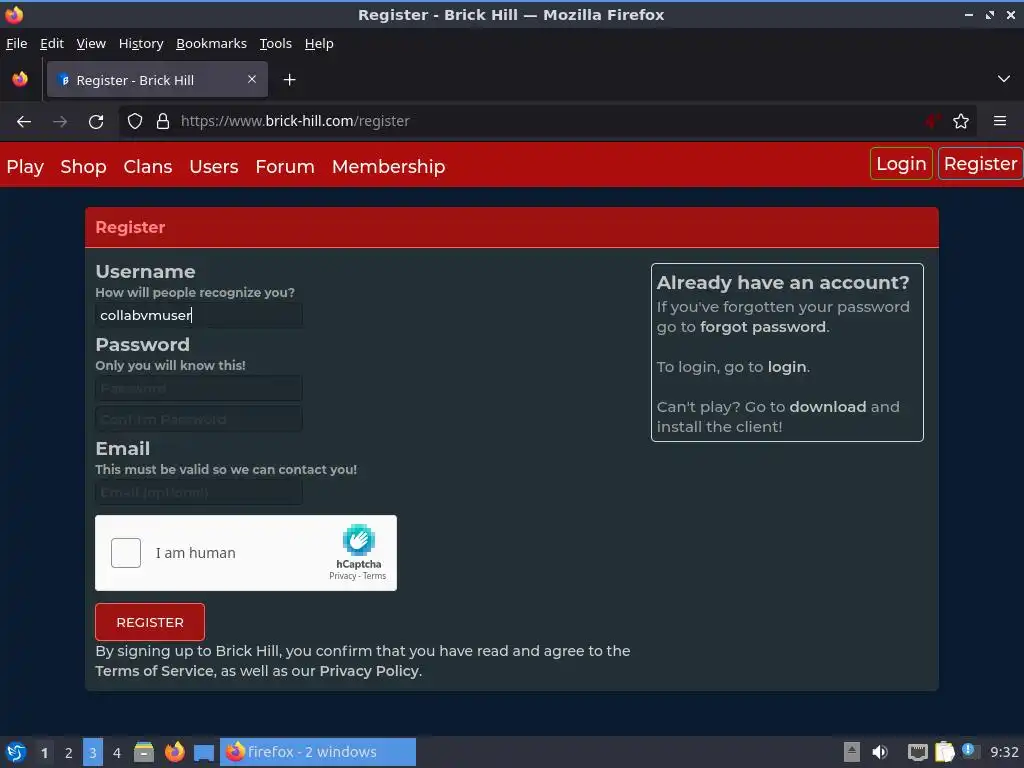The height and width of the screenshot is (768, 1024).
Task: Open the Privacy Policy link
Action: [x=369, y=671]
